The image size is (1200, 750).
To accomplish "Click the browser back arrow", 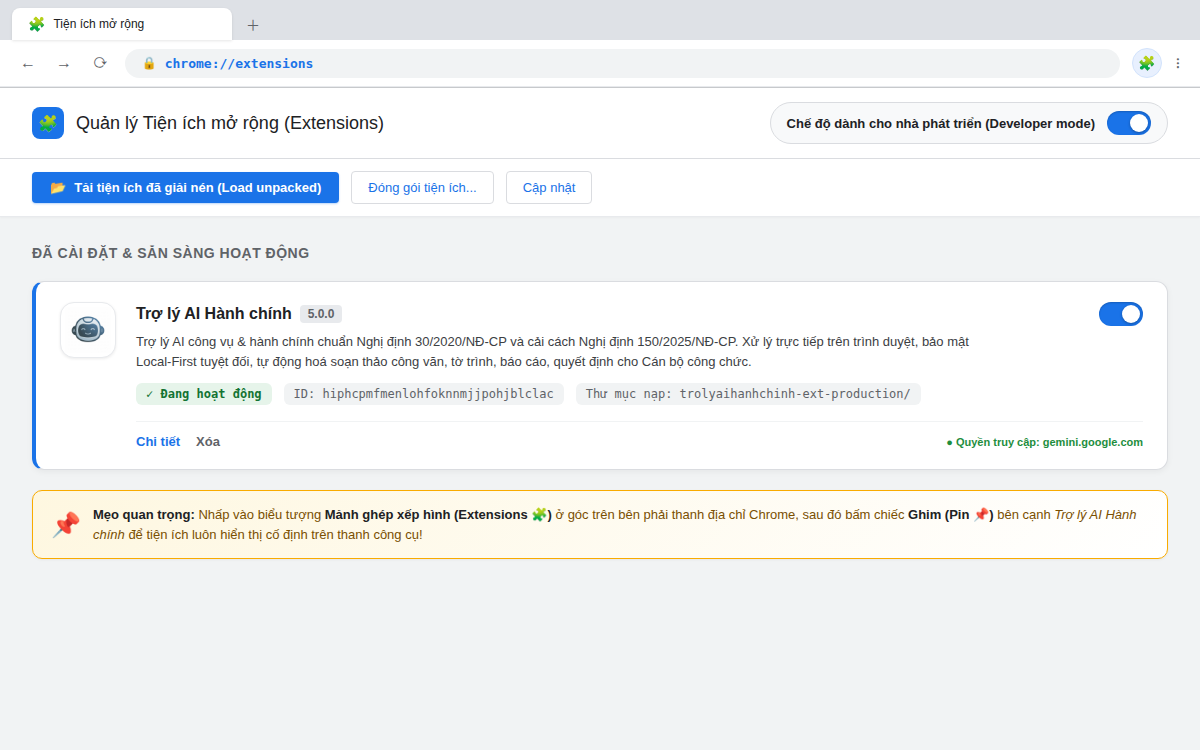I will click(28, 64).
